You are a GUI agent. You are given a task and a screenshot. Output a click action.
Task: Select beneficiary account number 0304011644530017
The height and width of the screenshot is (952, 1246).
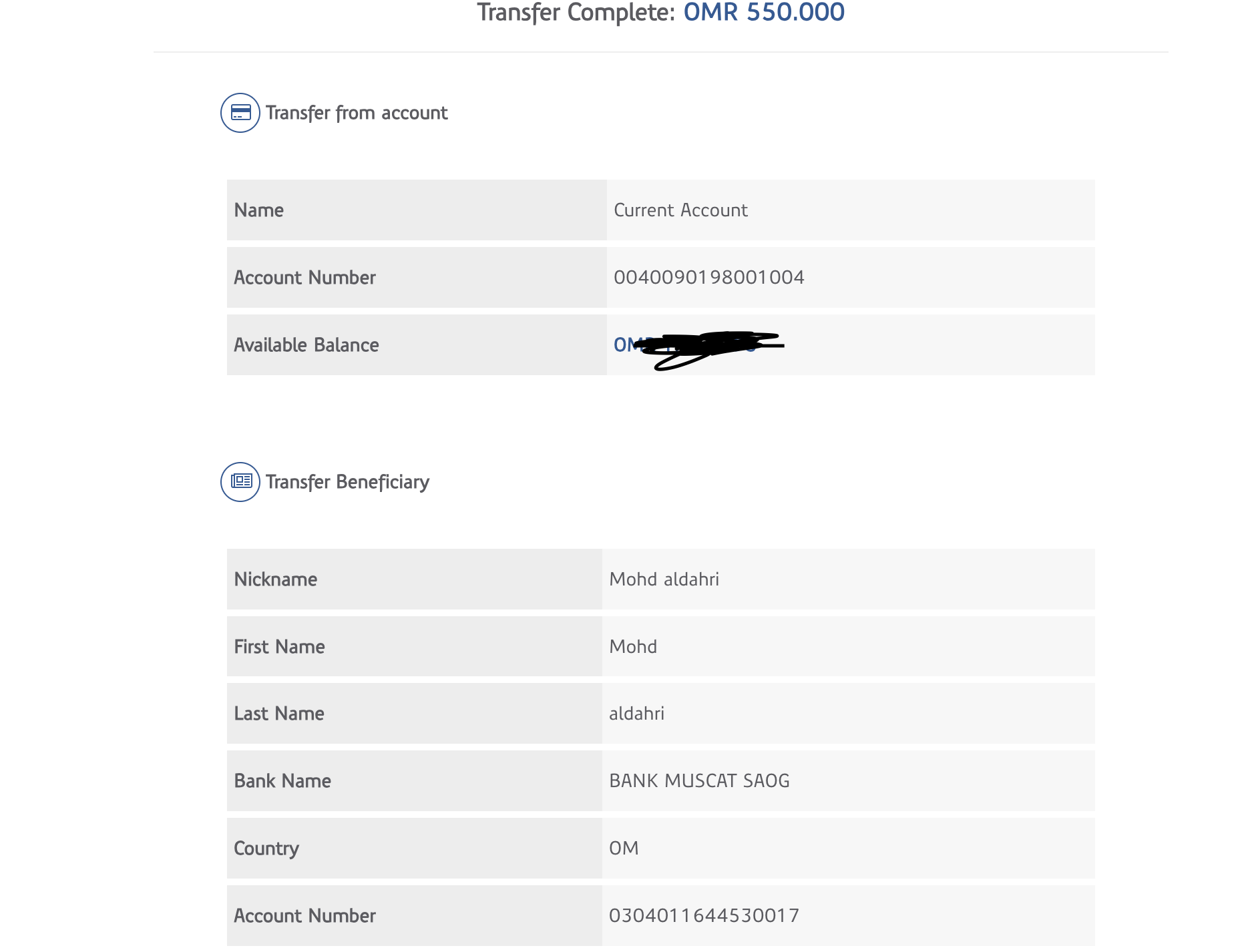704,916
